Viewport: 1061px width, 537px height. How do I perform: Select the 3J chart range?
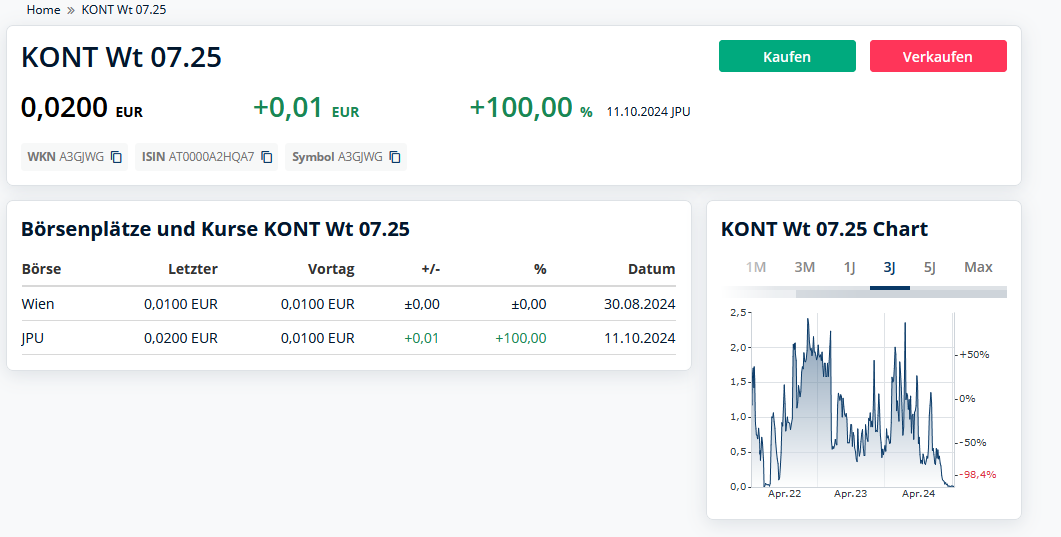[889, 267]
